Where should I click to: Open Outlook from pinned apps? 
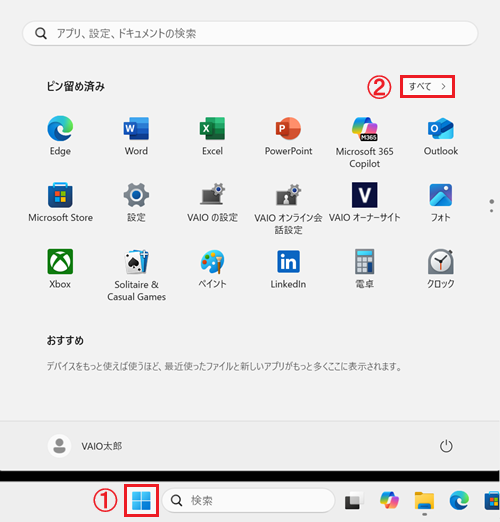pos(441,135)
